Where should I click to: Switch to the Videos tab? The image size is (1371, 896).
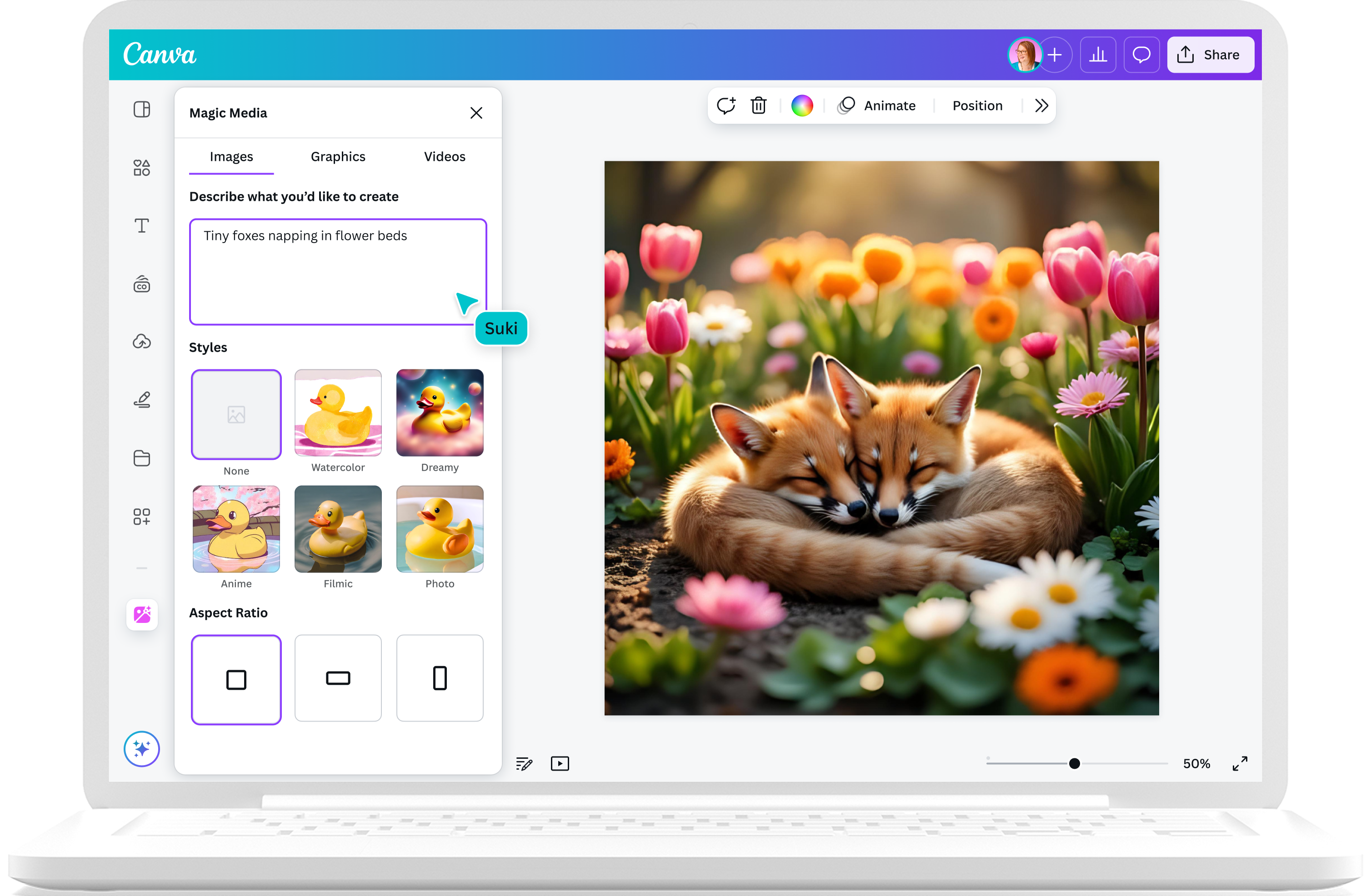[444, 157]
